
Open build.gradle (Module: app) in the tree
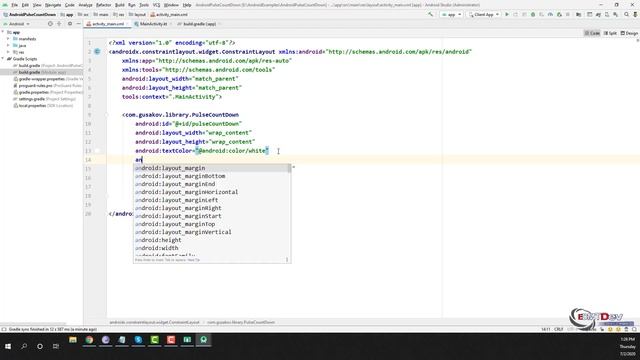click(42, 72)
